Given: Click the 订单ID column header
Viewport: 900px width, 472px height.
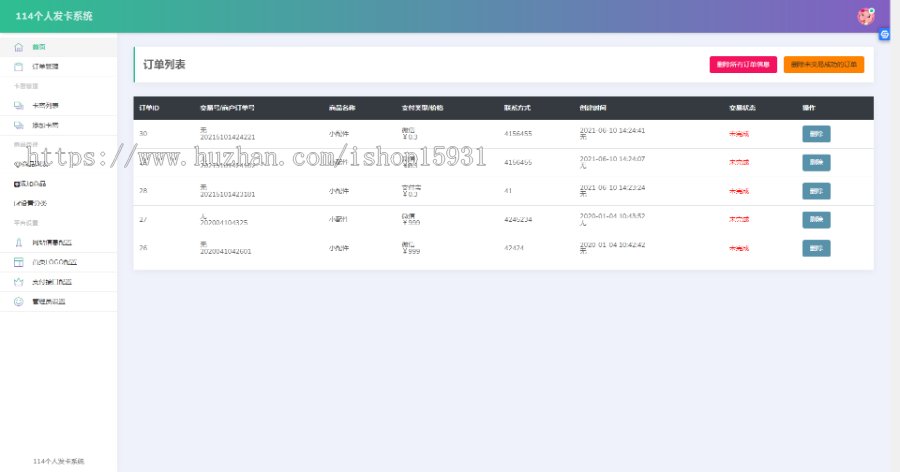Looking at the screenshot, I should coord(149,108).
